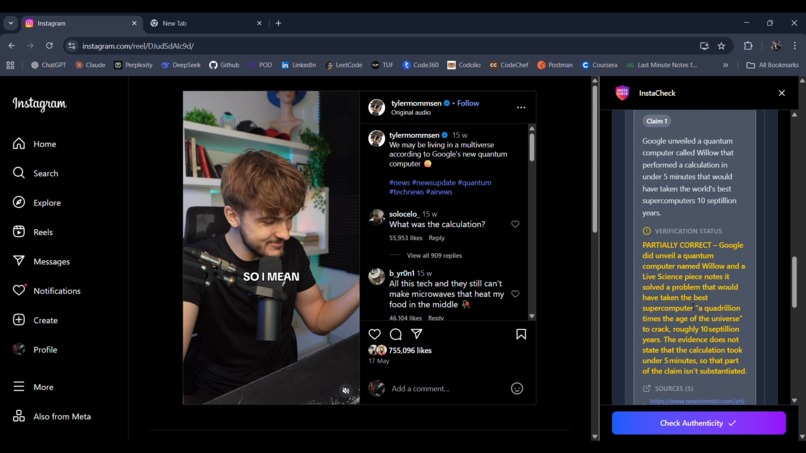Click the Sources (5) label

pos(673,388)
